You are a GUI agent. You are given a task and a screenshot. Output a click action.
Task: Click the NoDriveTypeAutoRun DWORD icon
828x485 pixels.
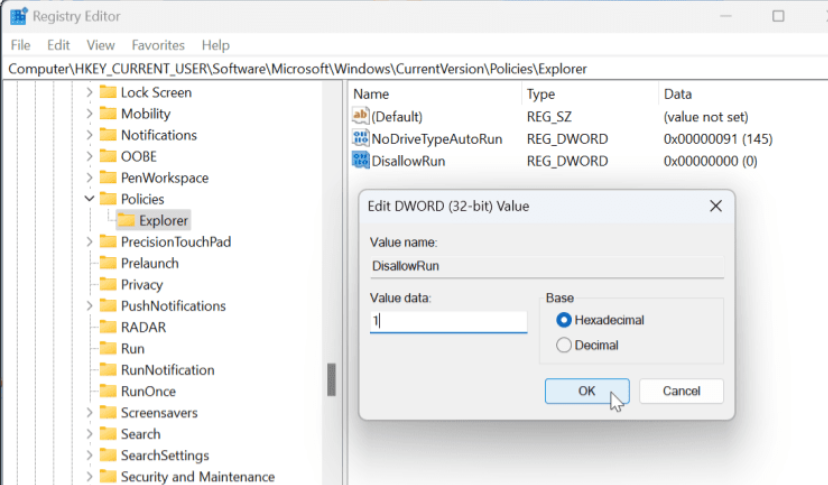point(361,139)
